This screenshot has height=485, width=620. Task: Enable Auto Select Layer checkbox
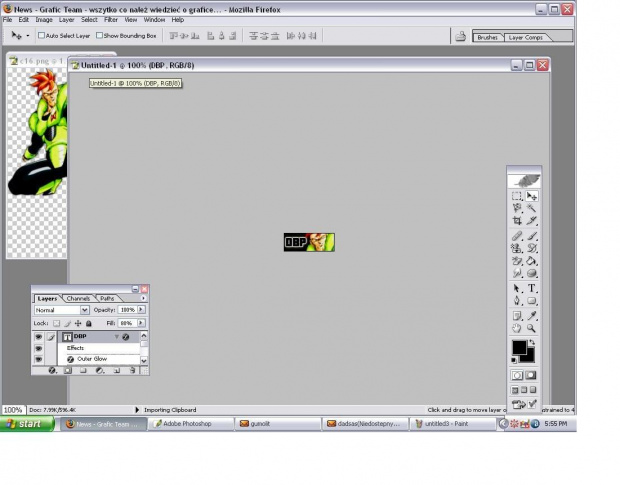pos(41,36)
